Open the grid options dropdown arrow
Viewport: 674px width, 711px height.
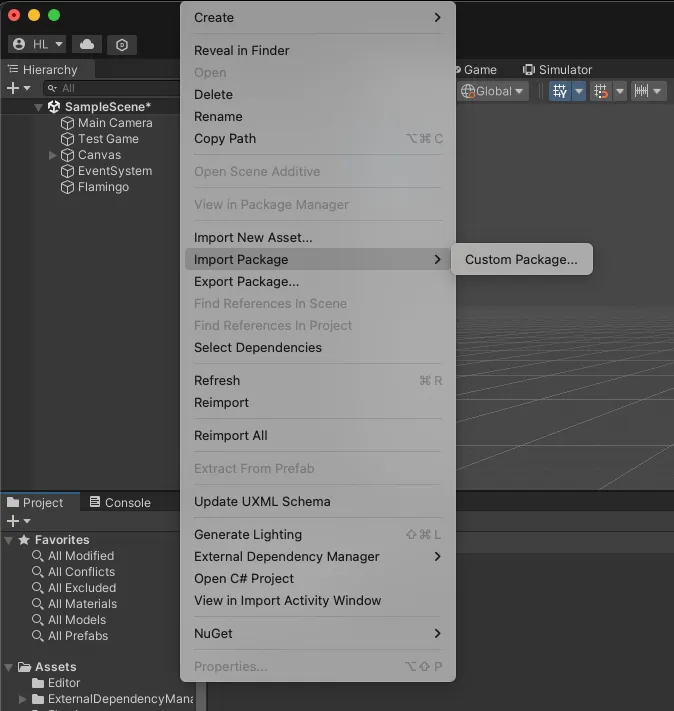pos(579,91)
